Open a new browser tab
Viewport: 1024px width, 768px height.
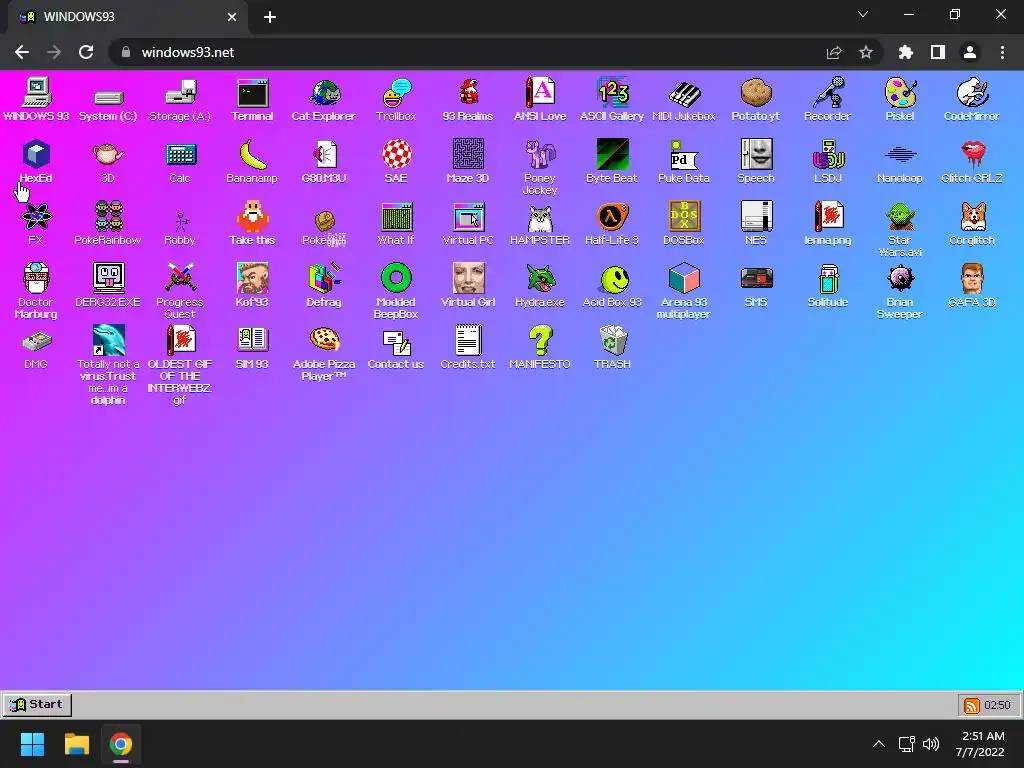click(x=270, y=17)
